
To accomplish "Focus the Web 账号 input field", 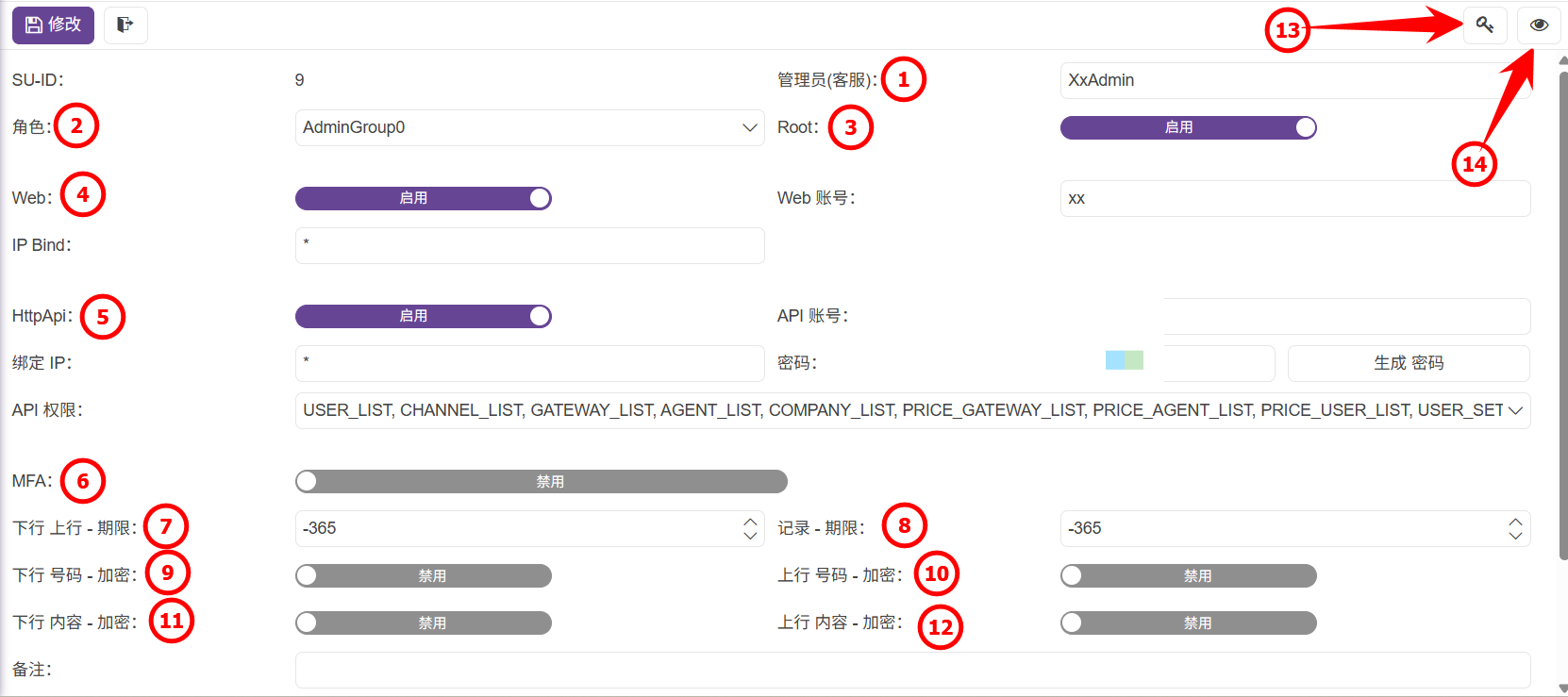I will (x=1294, y=198).
